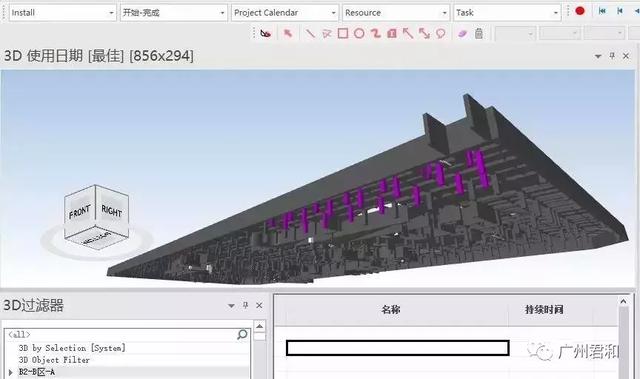This screenshot has height=379, width=640.
Task: Select the pink eraser tool
Action: [x=462, y=33]
